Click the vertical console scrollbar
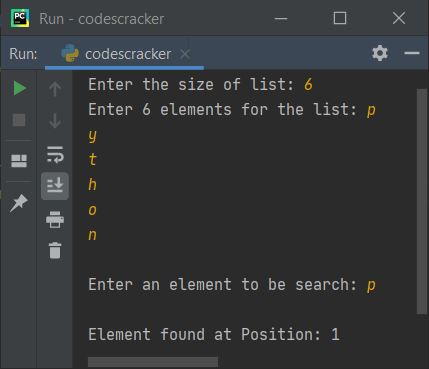 422,201
